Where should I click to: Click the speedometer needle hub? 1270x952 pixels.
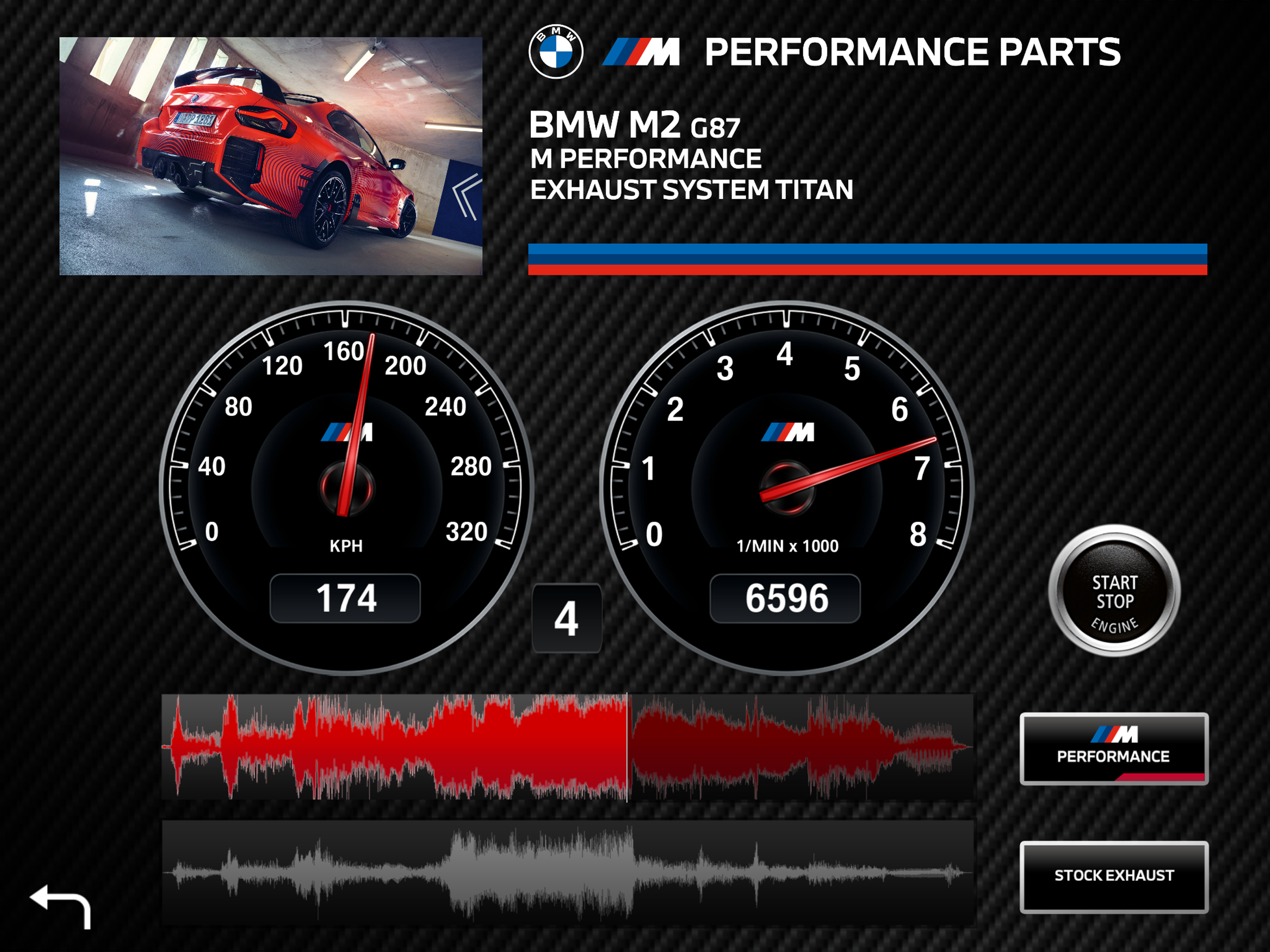coord(346,489)
